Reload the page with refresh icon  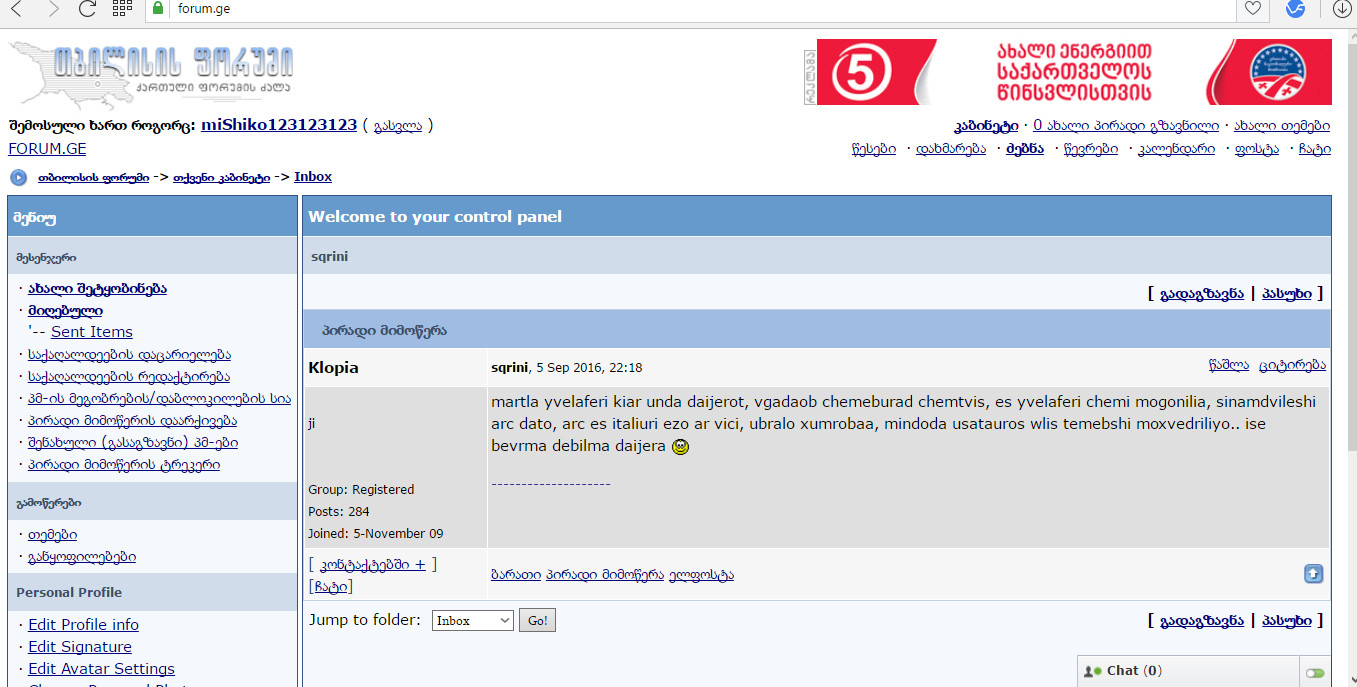(87, 9)
